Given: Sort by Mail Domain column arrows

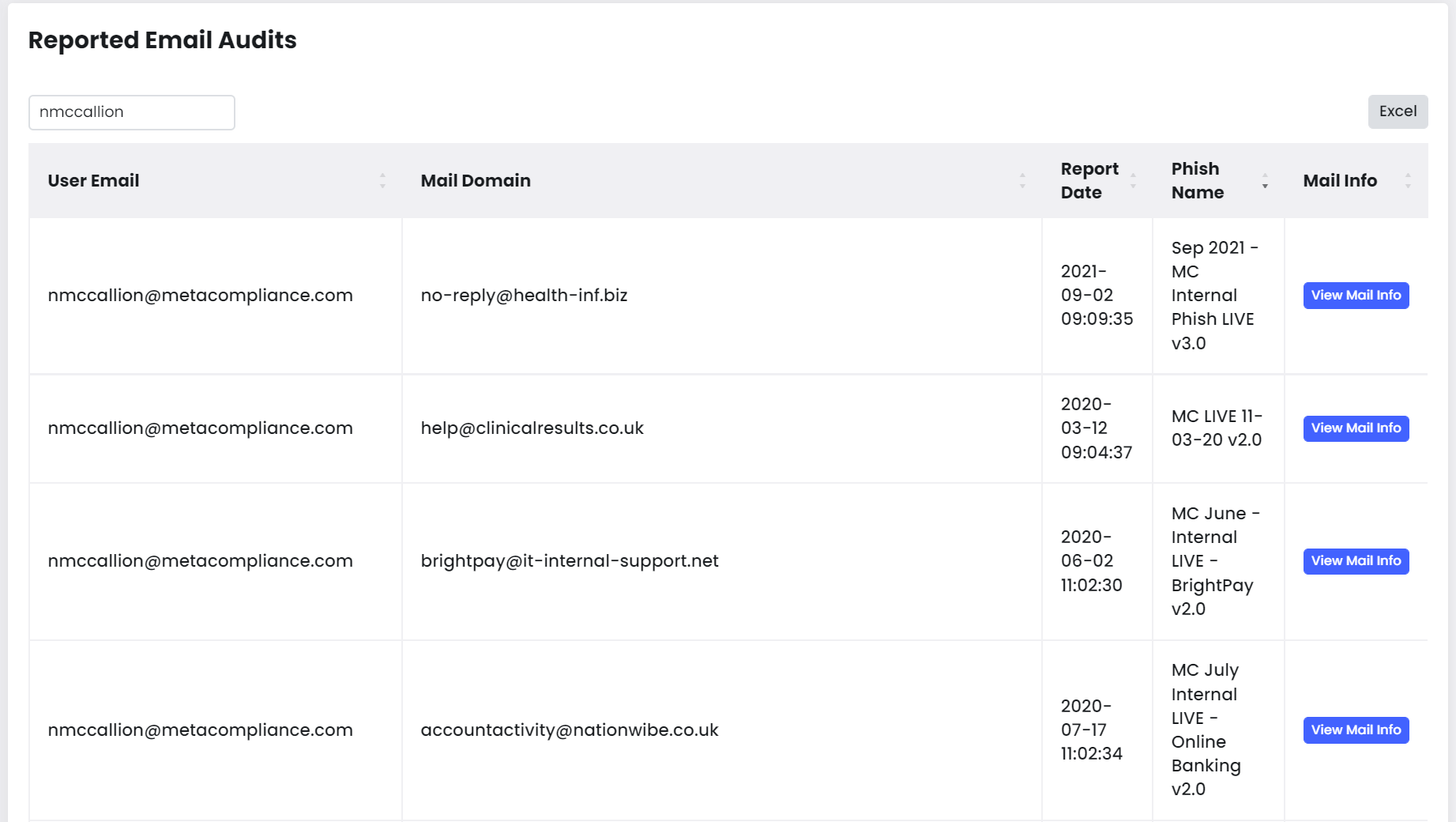Looking at the screenshot, I should click(x=1022, y=181).
